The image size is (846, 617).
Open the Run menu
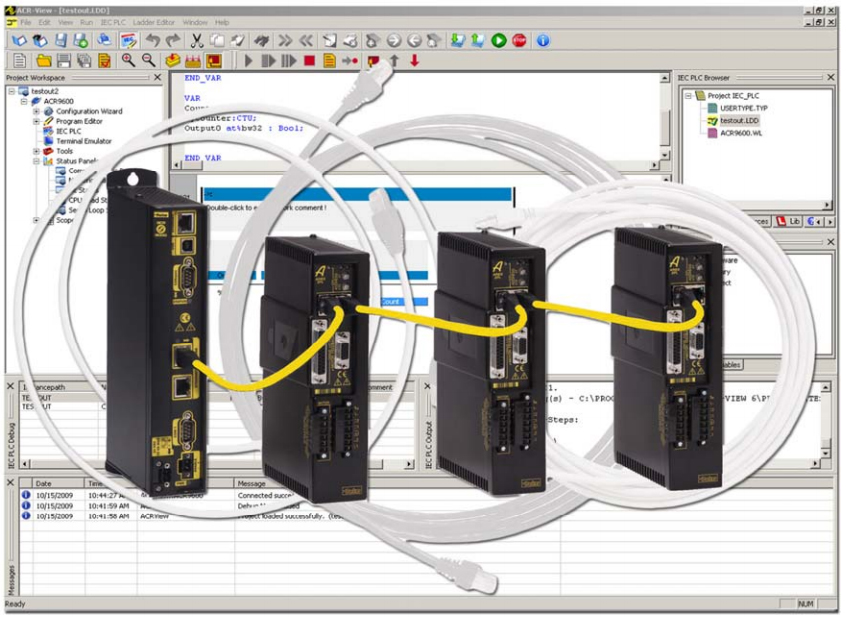86,22
